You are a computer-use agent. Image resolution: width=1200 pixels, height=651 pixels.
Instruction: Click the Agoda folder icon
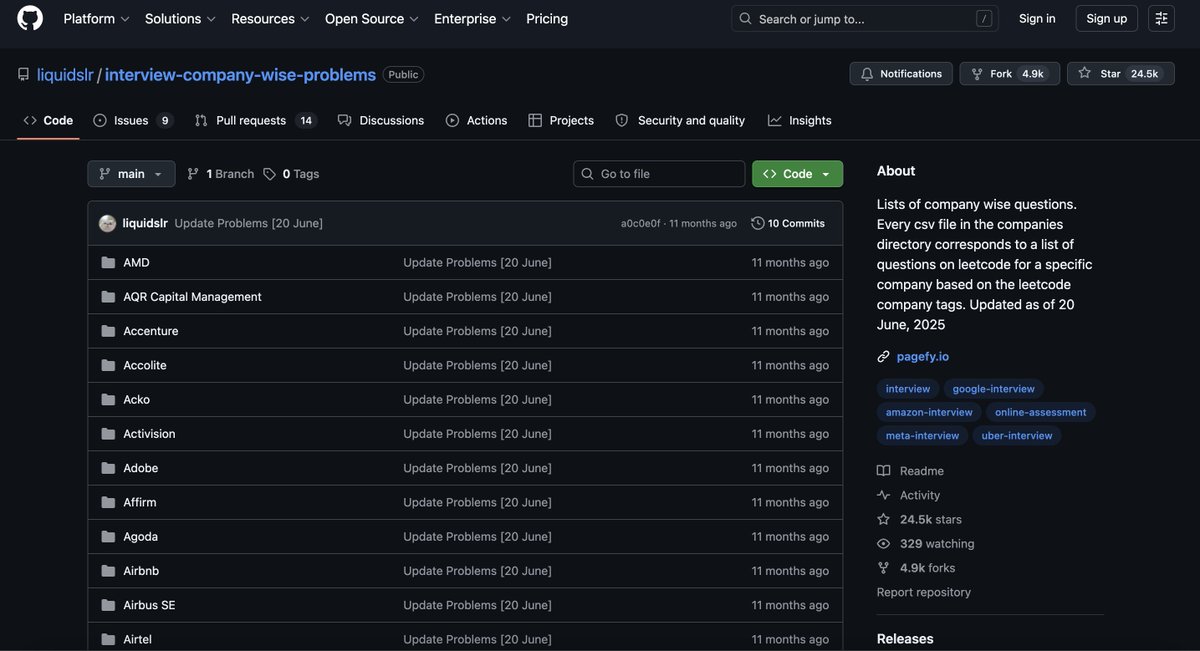108,537
